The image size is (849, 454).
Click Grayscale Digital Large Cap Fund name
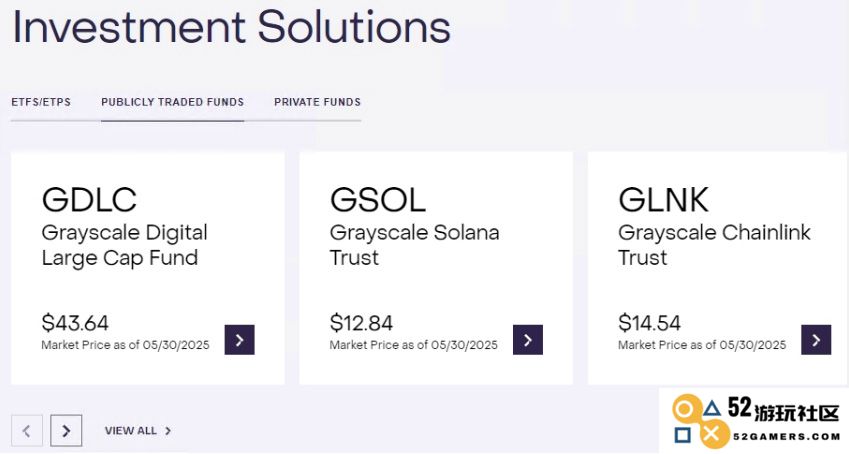click(125, 245)
